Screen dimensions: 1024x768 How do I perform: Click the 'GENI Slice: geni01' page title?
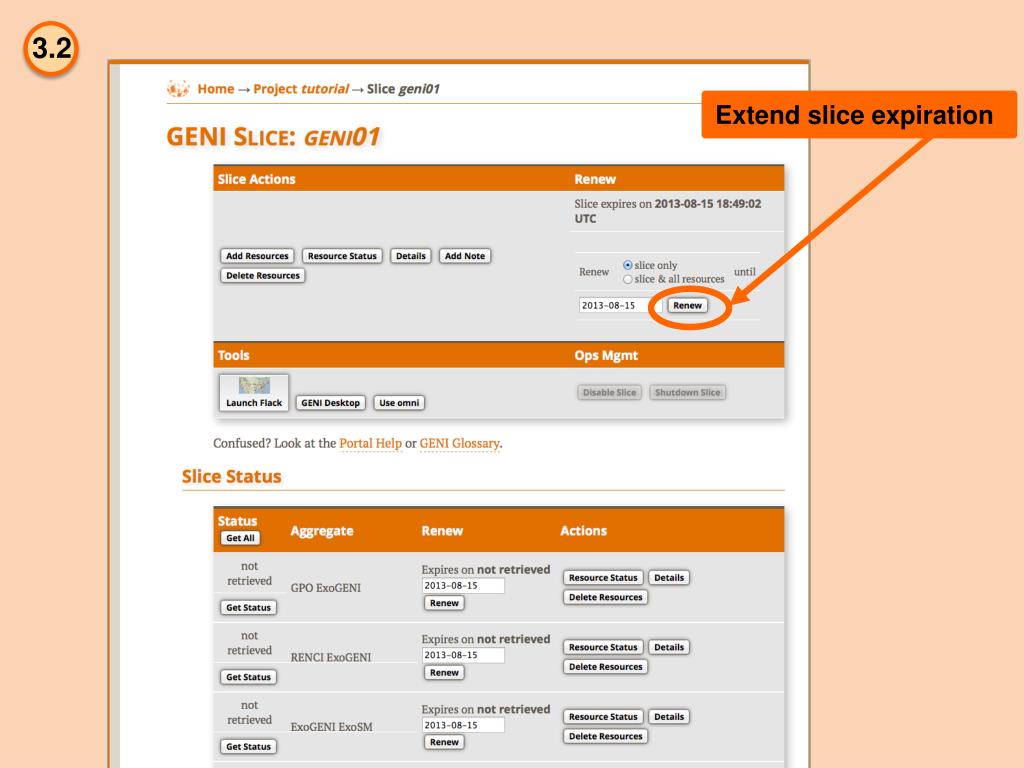[x=273, y=137]
